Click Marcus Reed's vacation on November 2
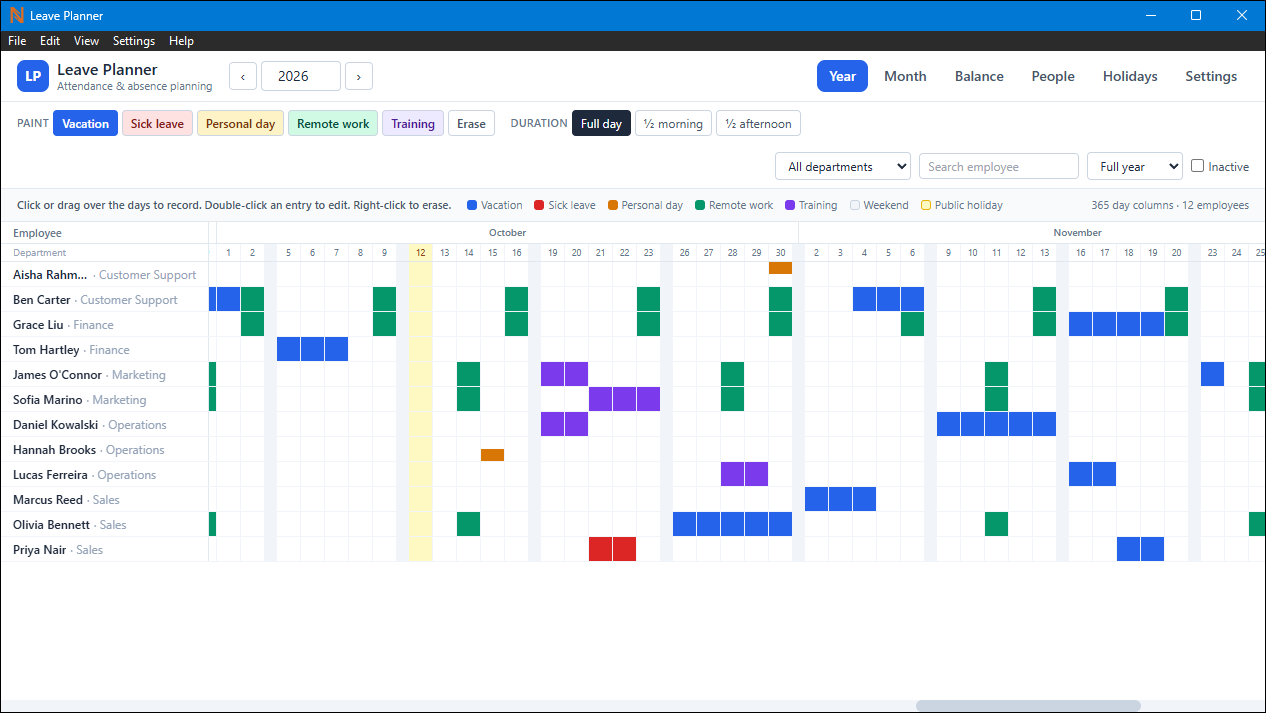 (x=817, y=499)
